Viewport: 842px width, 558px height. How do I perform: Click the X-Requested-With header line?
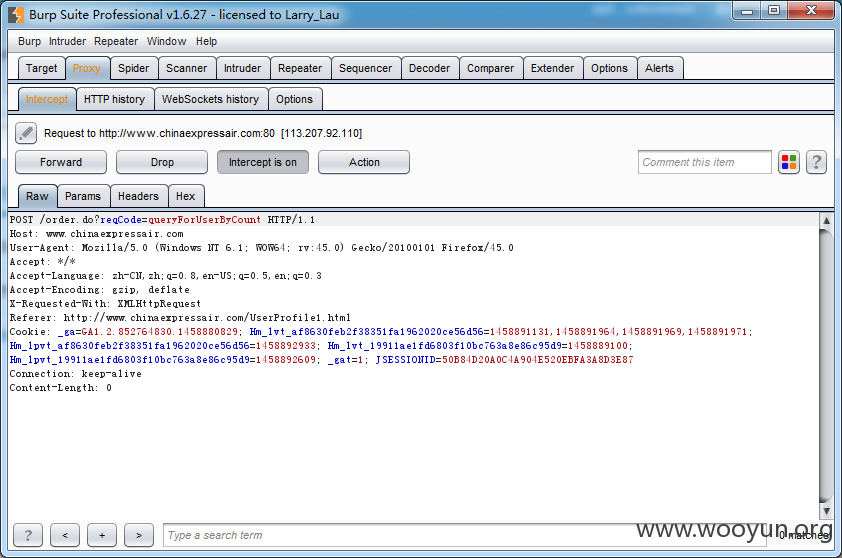(105, 303)
